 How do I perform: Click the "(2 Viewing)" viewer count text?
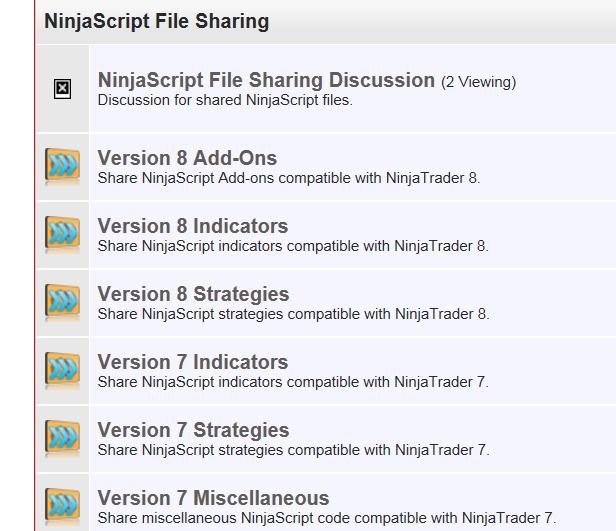pyautogui.click(x=478, y=82)
